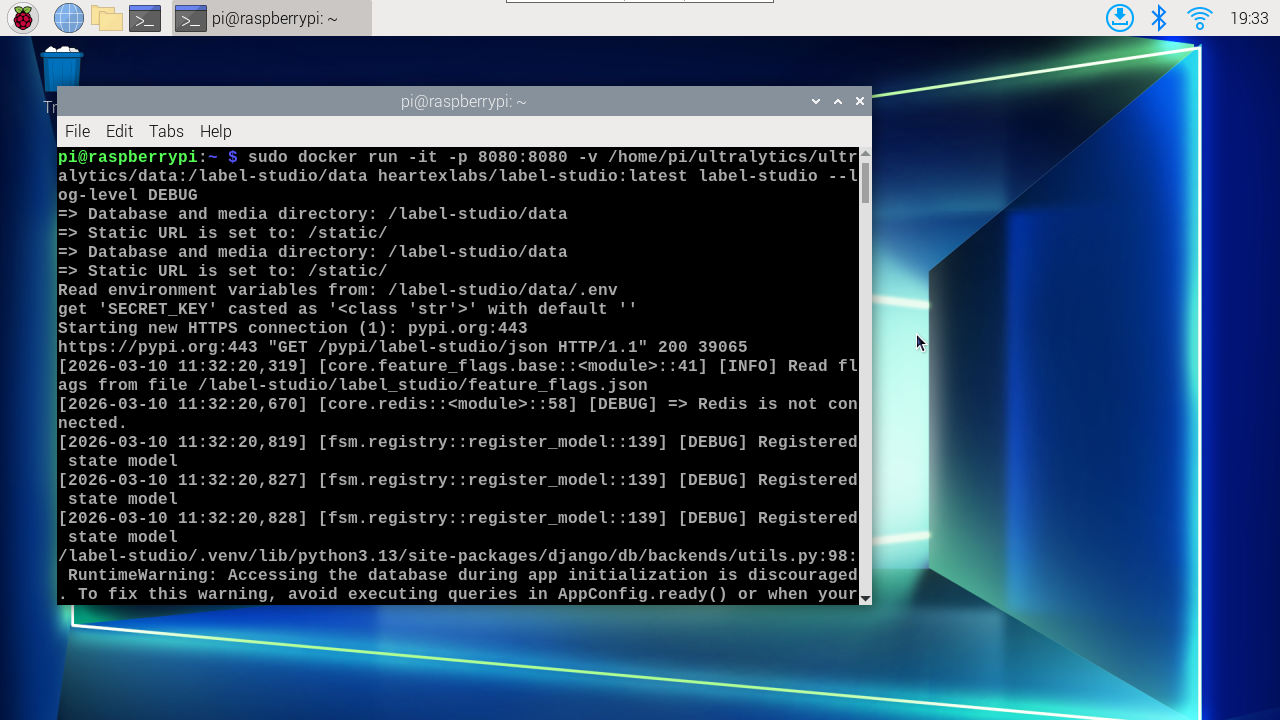The image size is (1280, 720).
Task: Open the Bluetooth tray menu
Action: pyautogui.click(x=1159, y=18)
